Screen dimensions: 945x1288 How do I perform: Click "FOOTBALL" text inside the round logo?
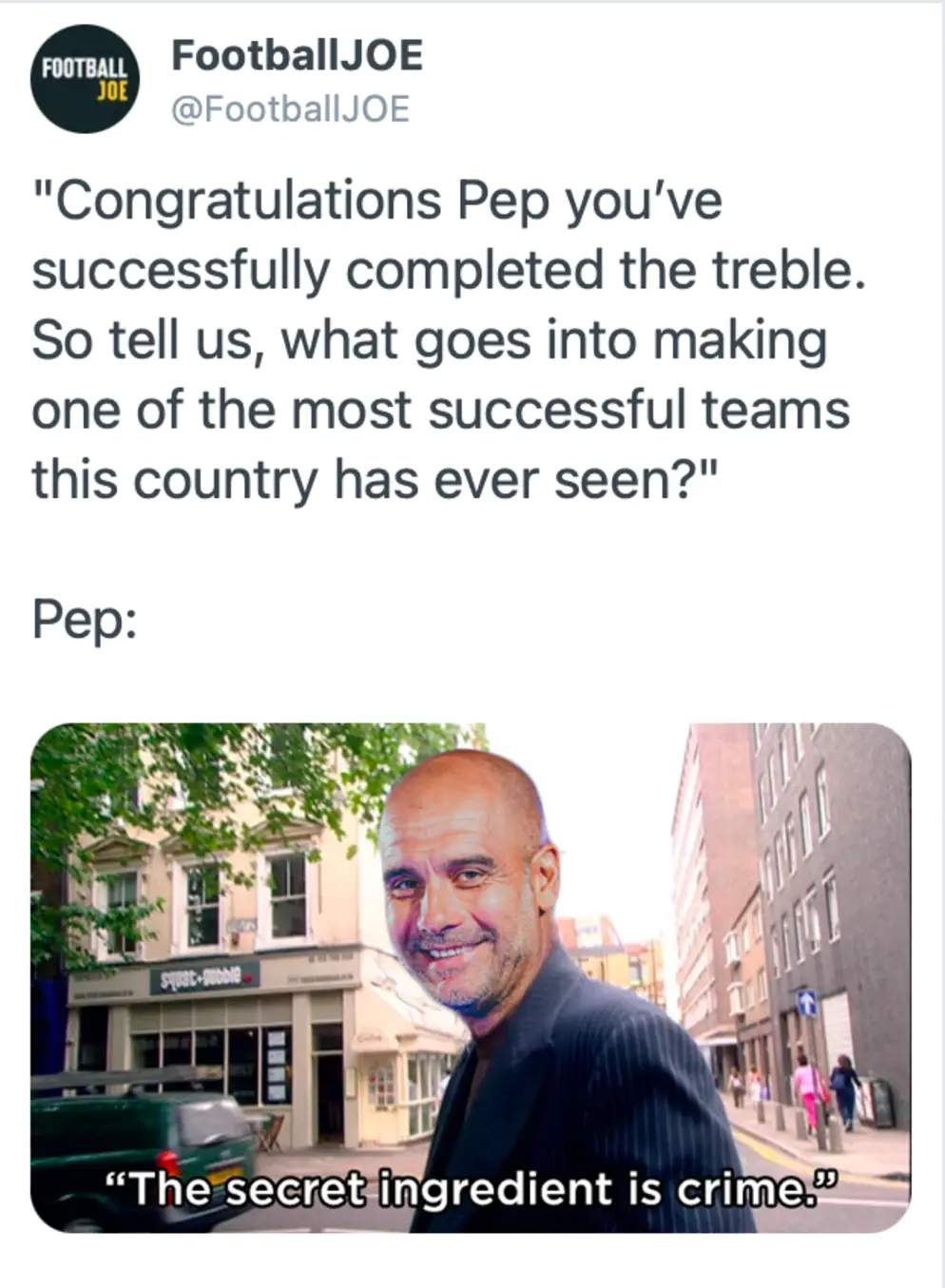85,68
